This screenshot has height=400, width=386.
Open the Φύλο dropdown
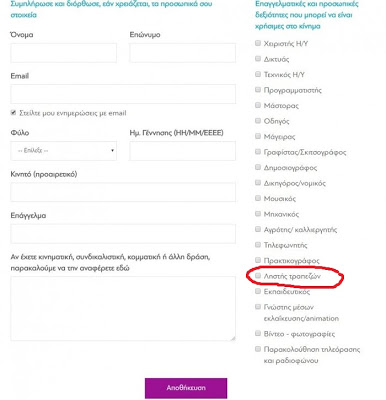[63, 151]
